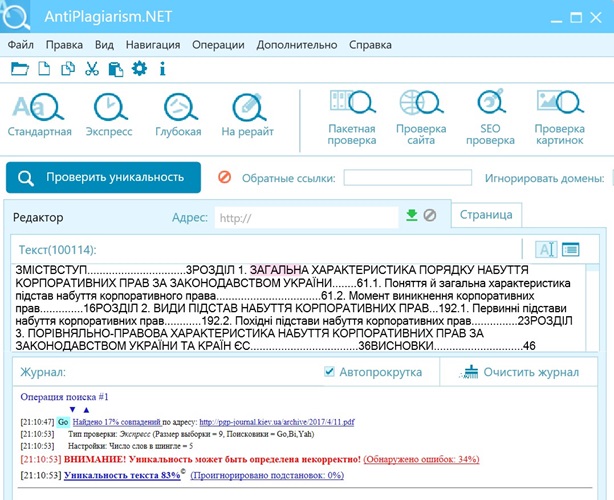Switch to the list view icon in the text panel
Image resolution: width=614 pixels, height=500 pixels.
tap(571, 249)
